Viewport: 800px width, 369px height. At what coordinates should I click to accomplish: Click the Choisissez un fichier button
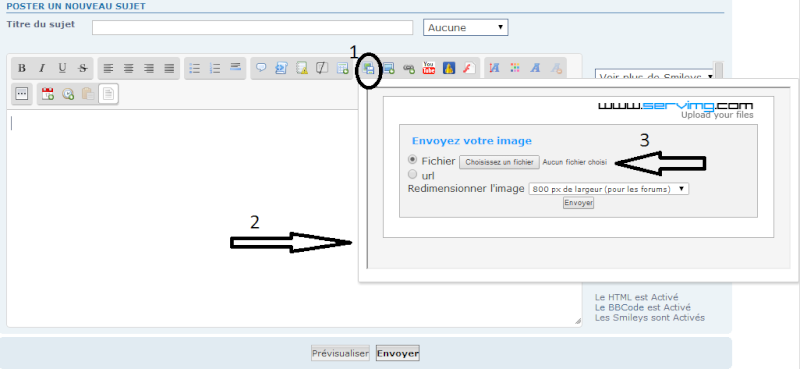499,162
